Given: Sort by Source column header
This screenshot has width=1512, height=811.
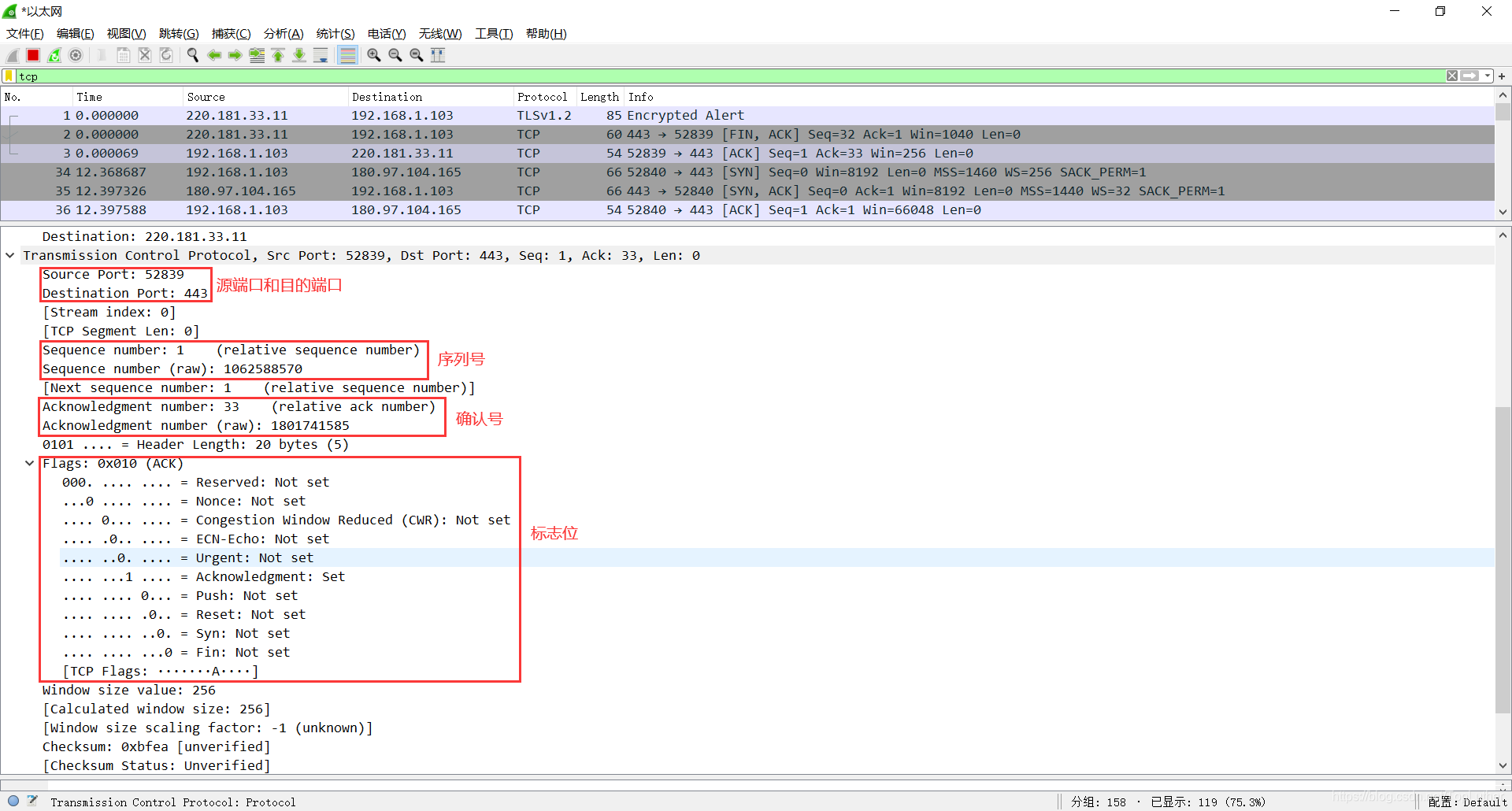Looking at the screenshot, I should pyautogui.click(x=265, y=97).
